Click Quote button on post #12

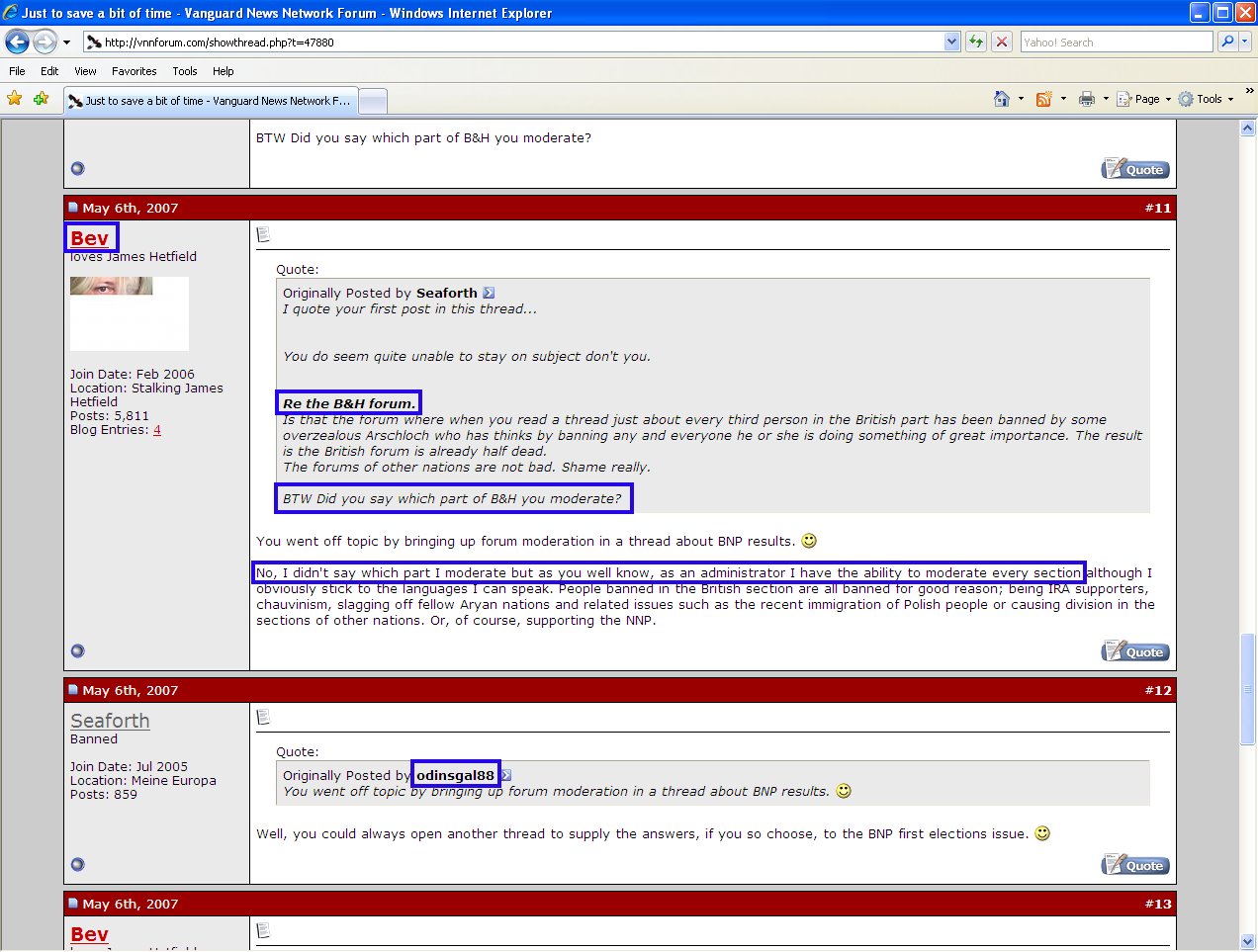(1135, 865)
